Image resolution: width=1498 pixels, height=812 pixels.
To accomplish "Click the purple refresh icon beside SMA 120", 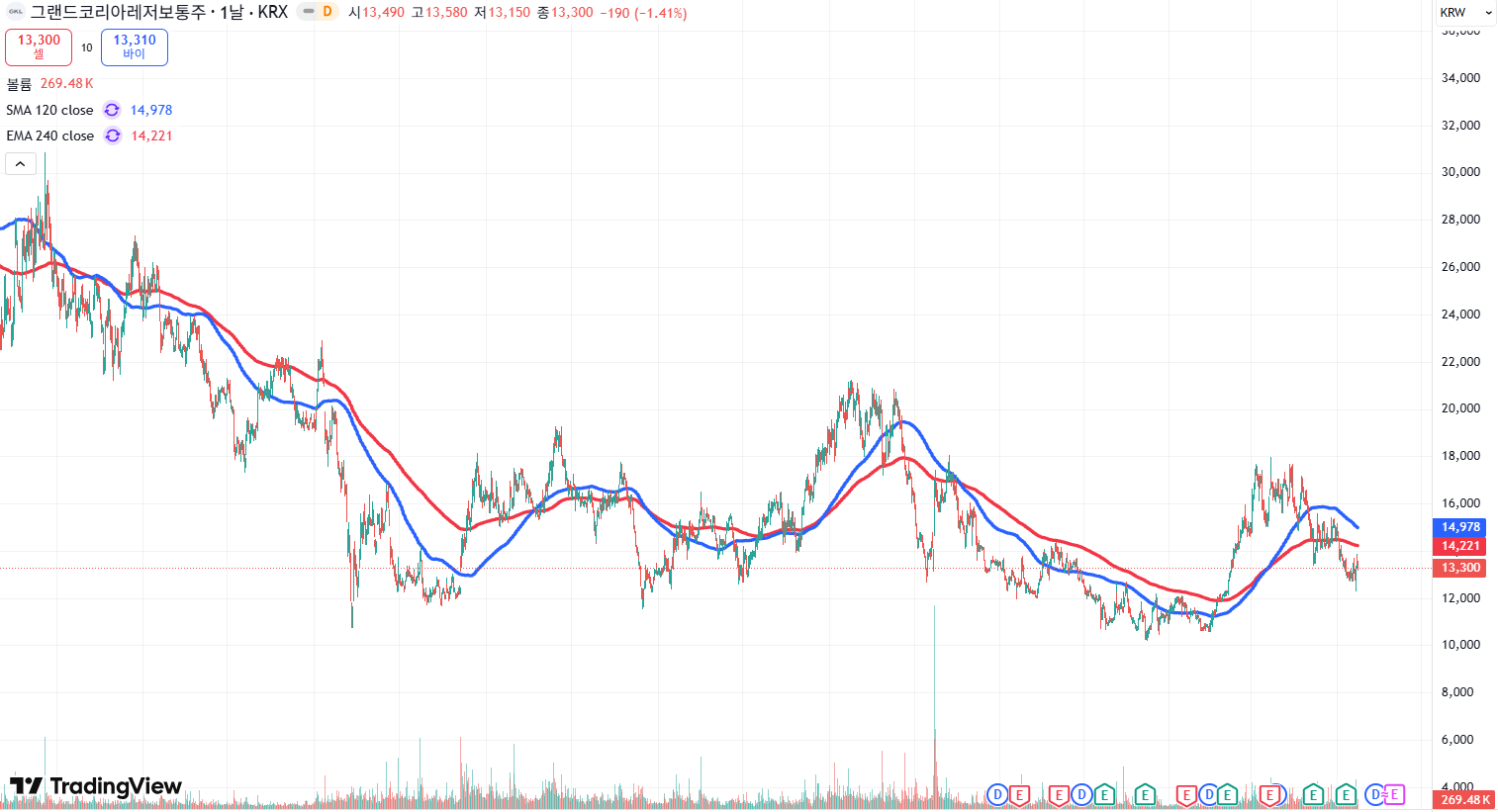I will coord(112,110).
